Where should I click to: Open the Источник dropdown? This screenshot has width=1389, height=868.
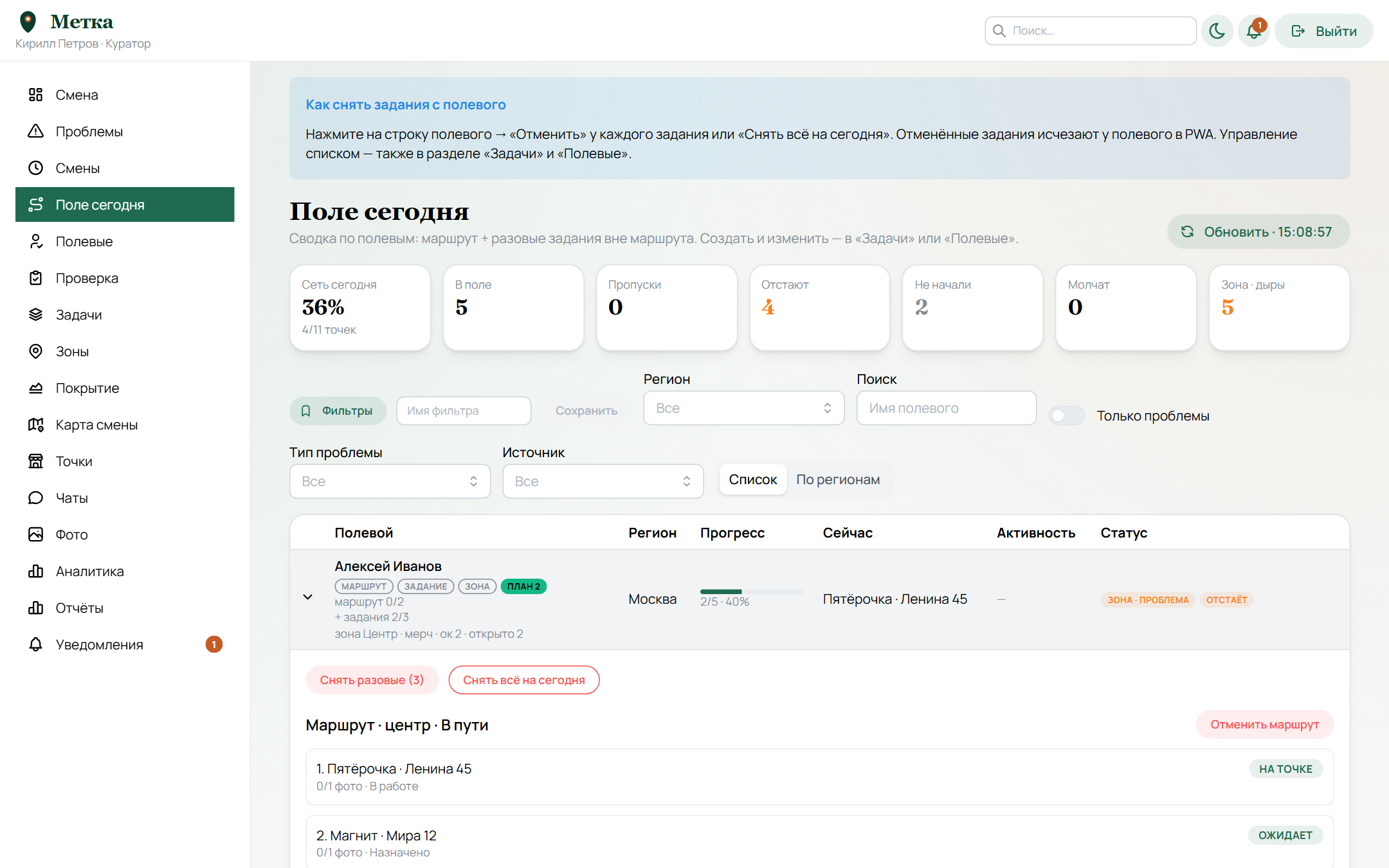coord(603,482)
